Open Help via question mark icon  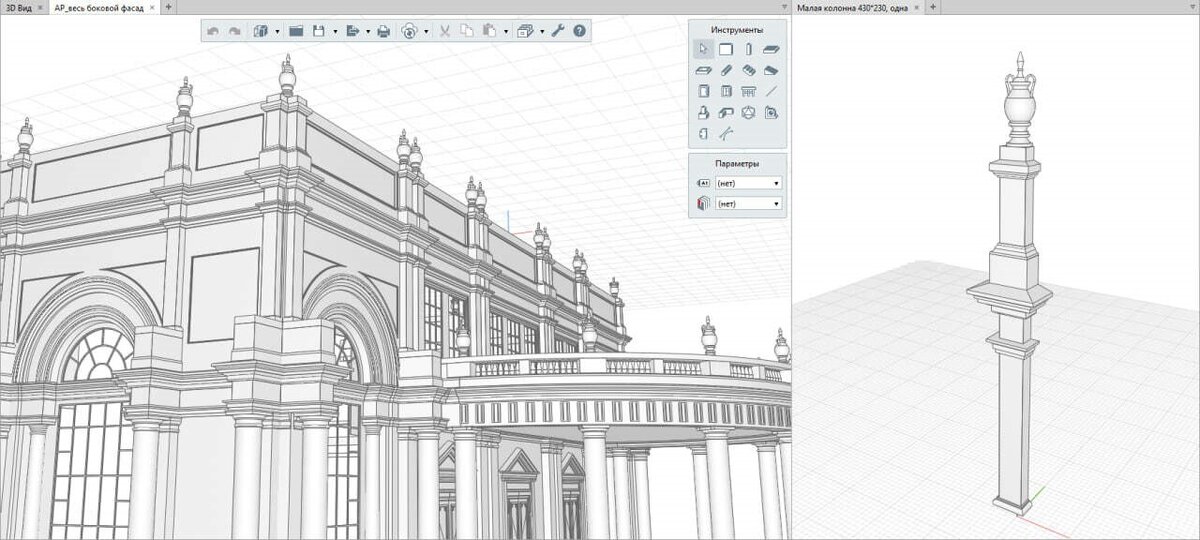(x=579, y=31)
